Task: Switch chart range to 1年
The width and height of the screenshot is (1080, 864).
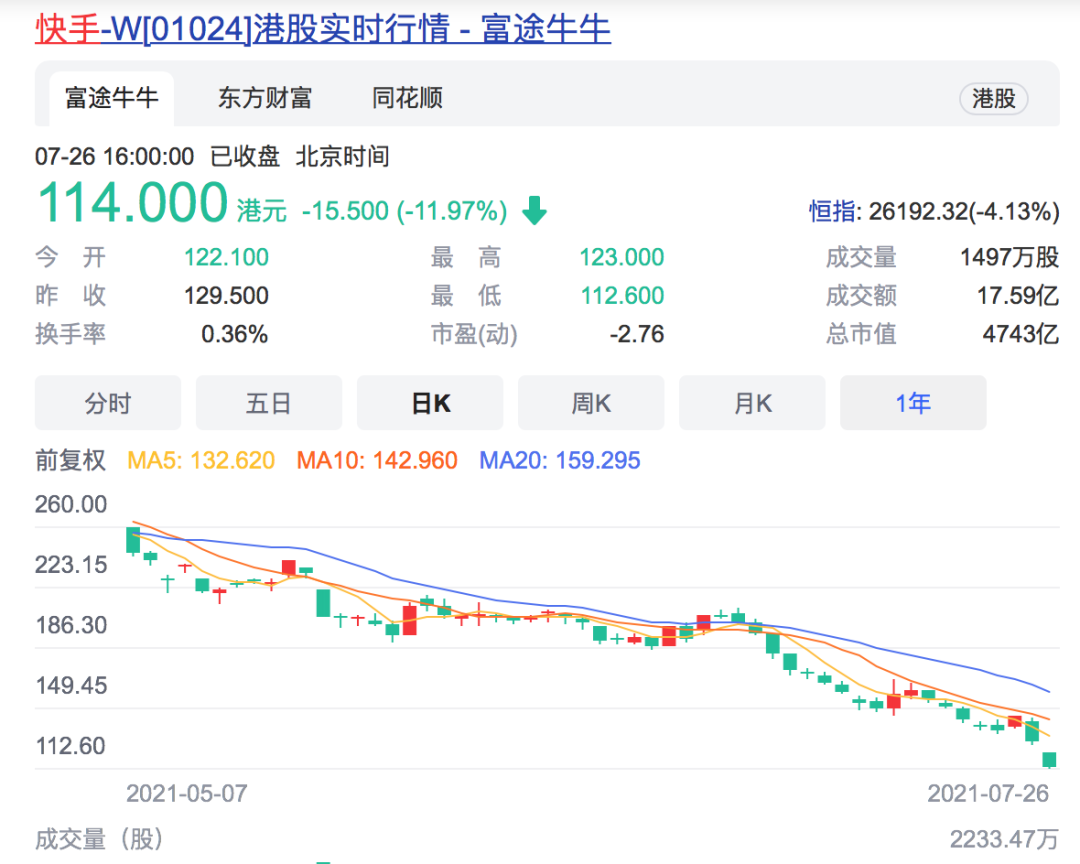Action: pos(913,403)
